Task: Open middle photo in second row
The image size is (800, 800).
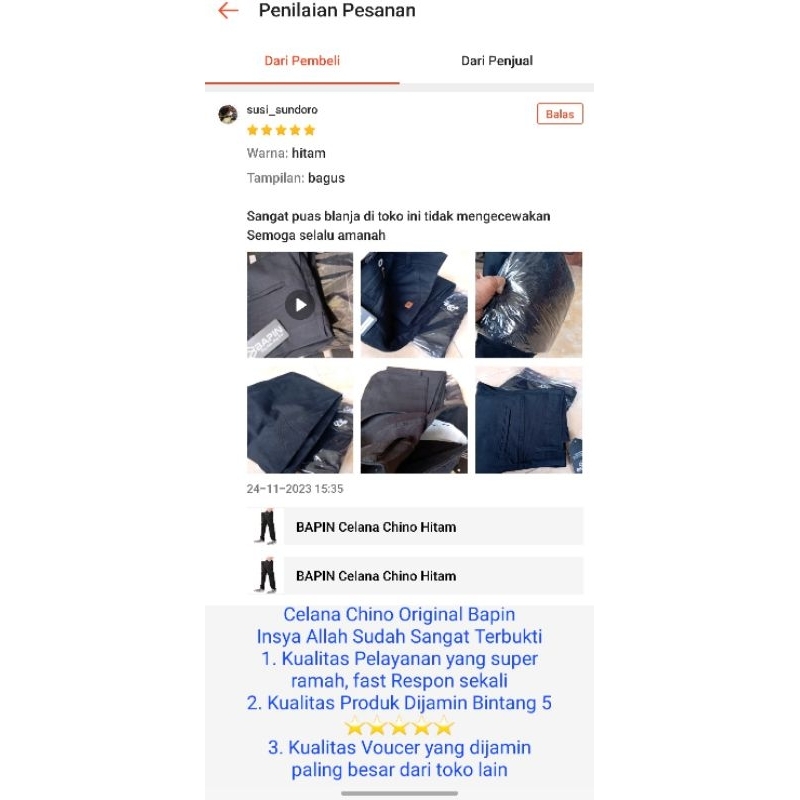Action: pos(414,420)
